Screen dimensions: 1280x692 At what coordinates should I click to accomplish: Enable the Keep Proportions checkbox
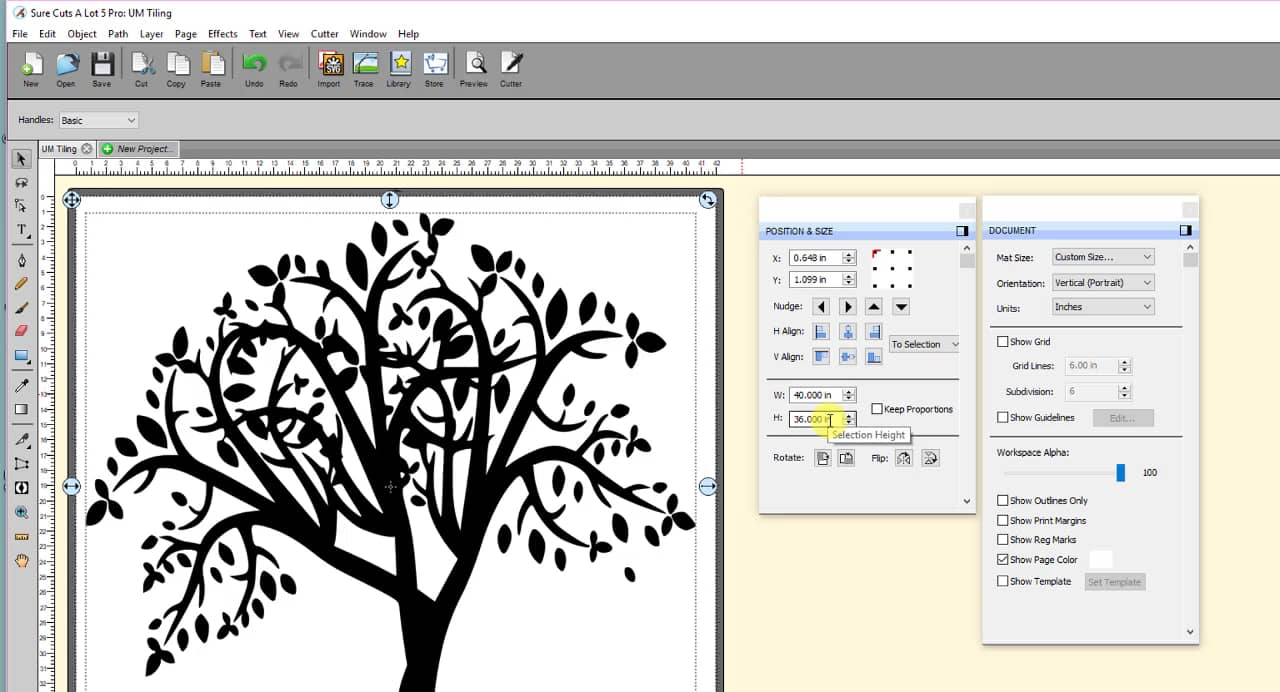877,409
